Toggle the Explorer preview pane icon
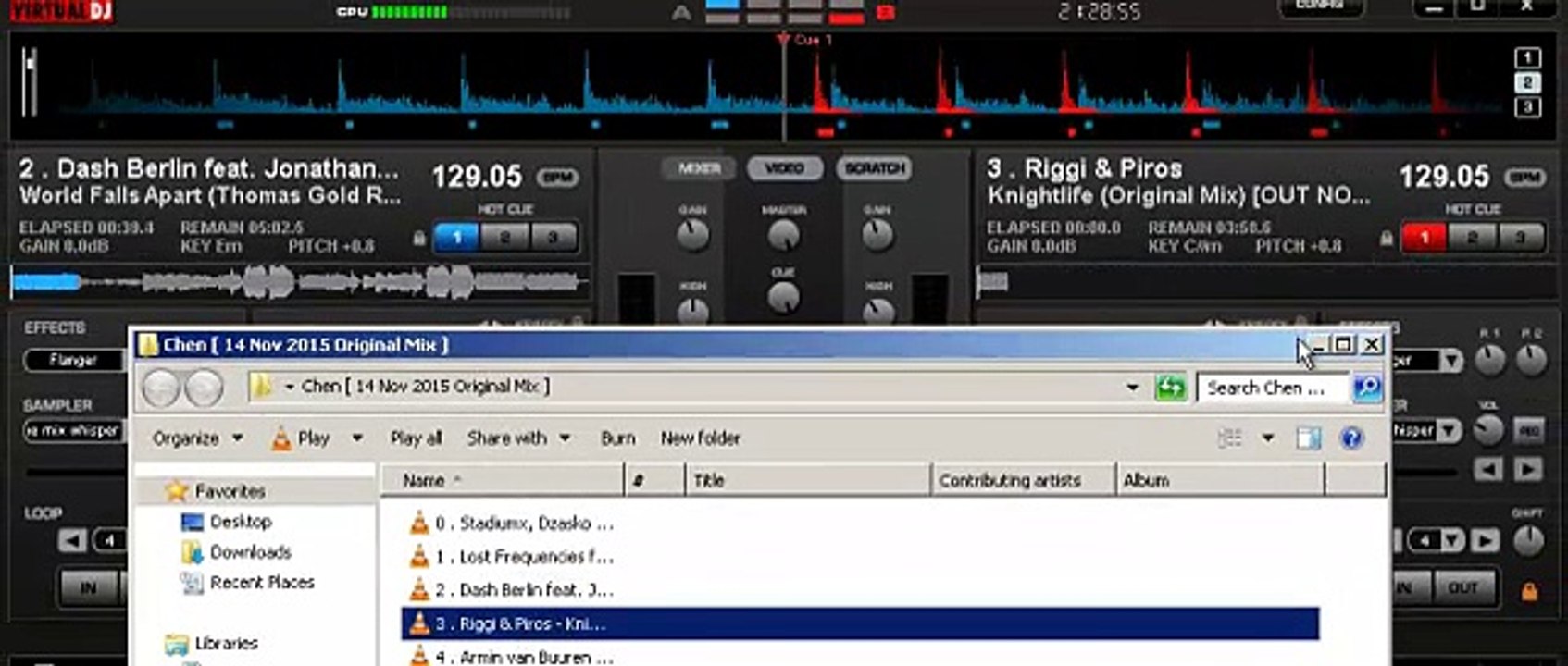The height and width of the screenshot is (666, 1568). pos(1308,438)
